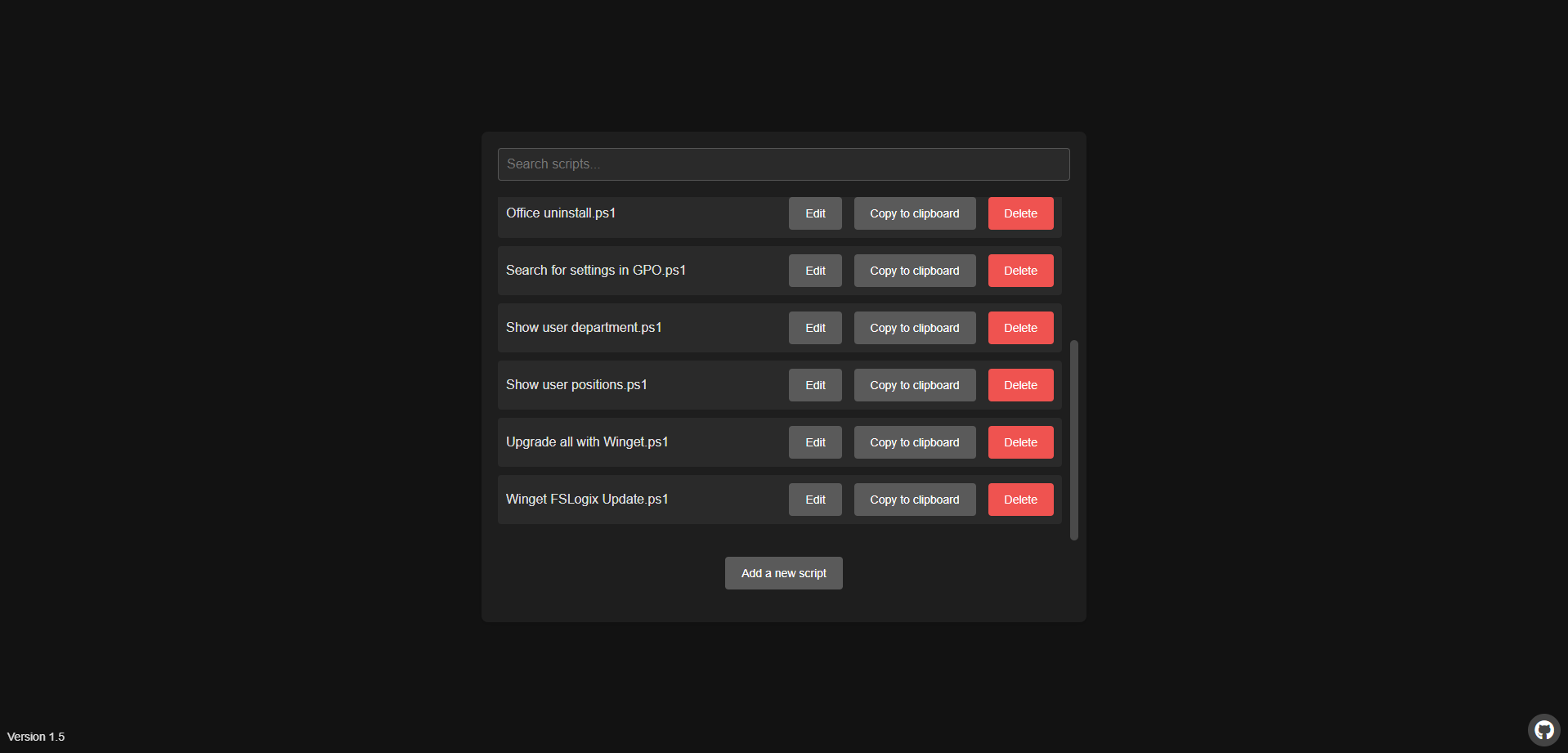Click the script list vertical scrollbar
The height and width of the screenshot is (753, 1568).
pos(1073,440)
